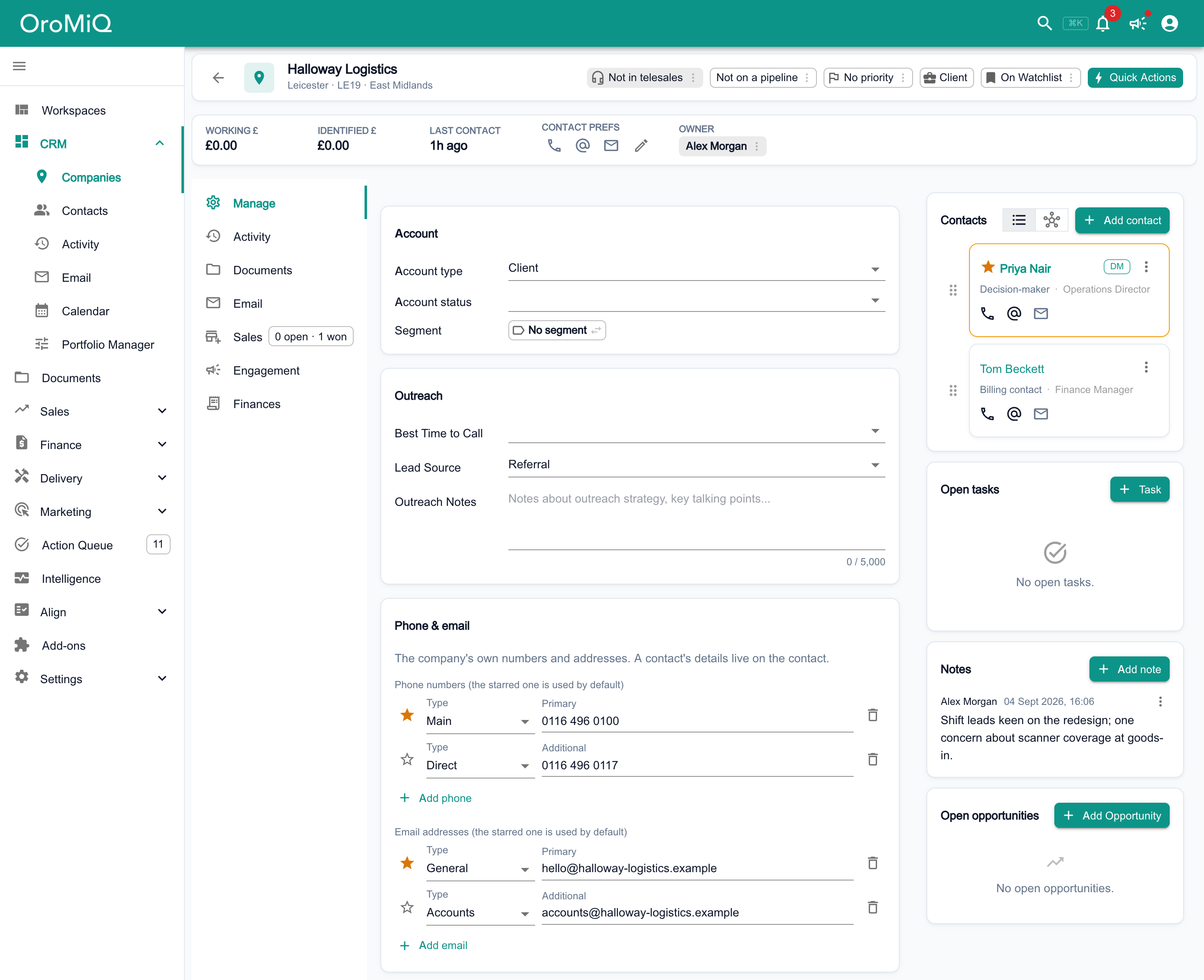Open the Account type dropdown
This screenshot has height=980, width=1204.
[x=696, y=269]
